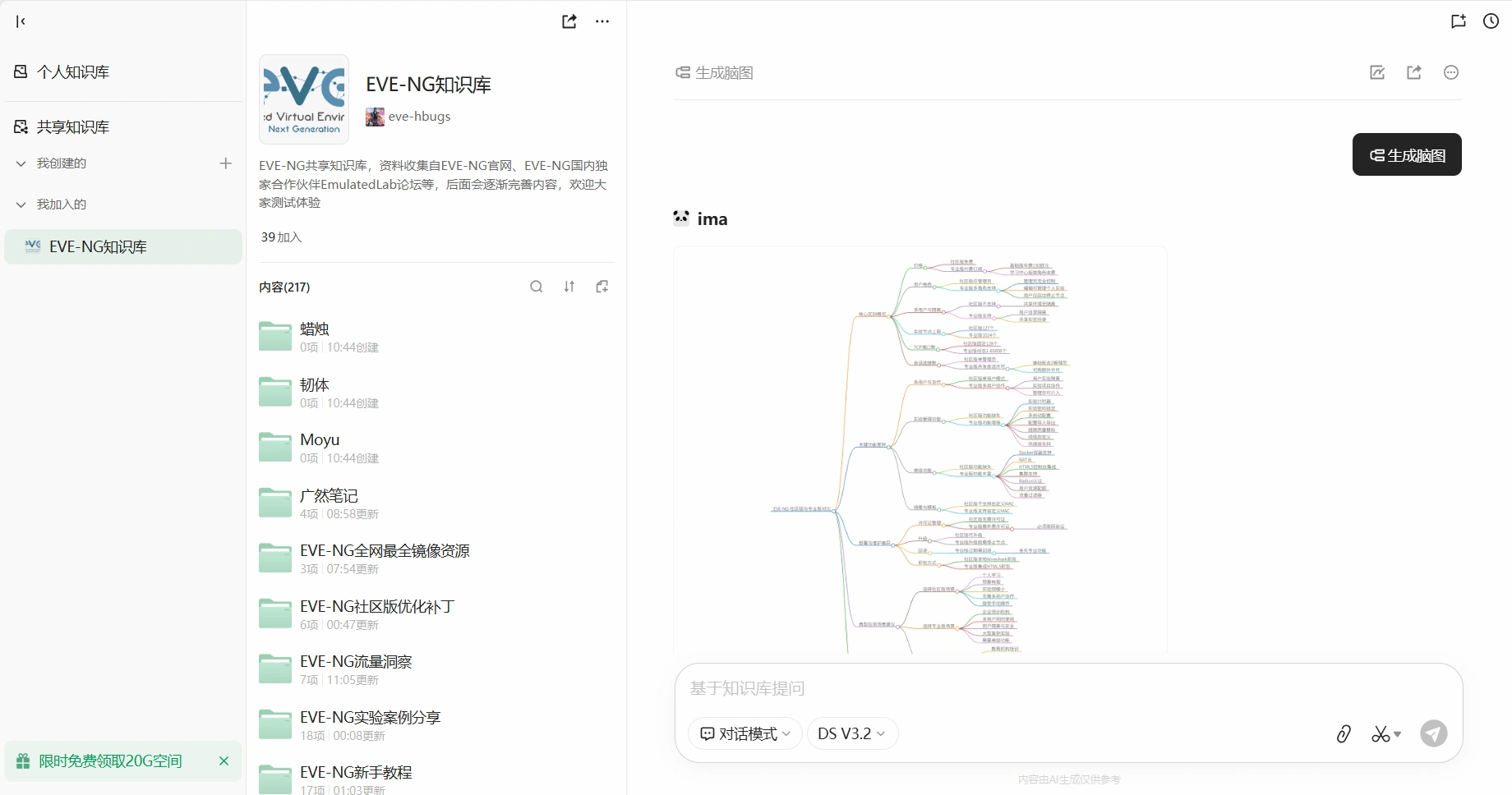
Task: Open the DS V3.2 model dropdown
Action: point(851,733)
